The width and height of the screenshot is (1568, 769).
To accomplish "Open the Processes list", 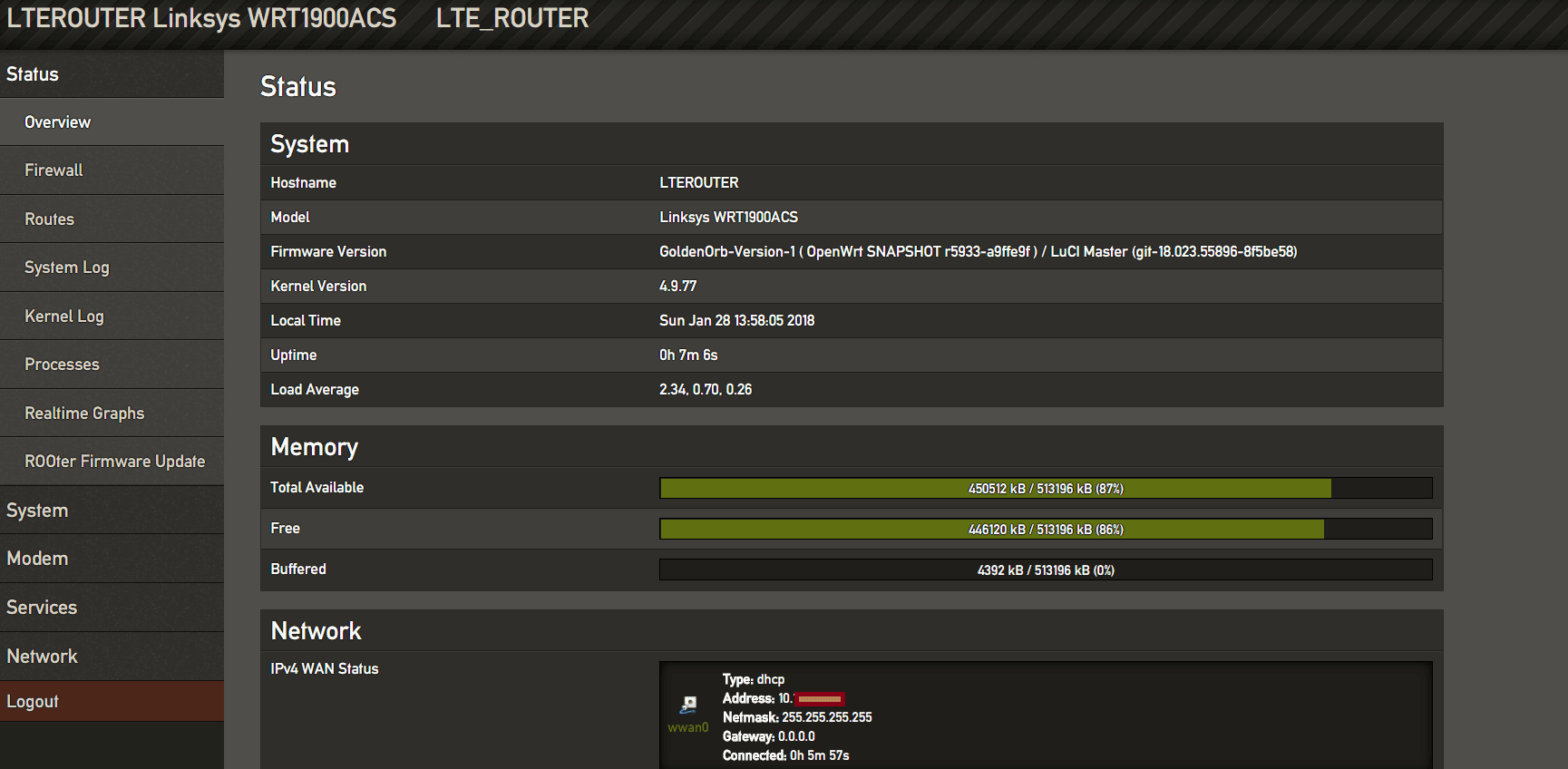I will pos(62,365).
